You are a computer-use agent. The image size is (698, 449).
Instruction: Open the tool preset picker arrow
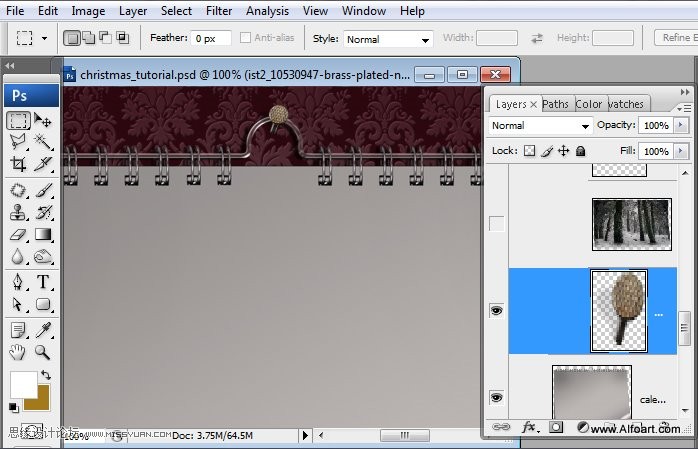[44, 38]
